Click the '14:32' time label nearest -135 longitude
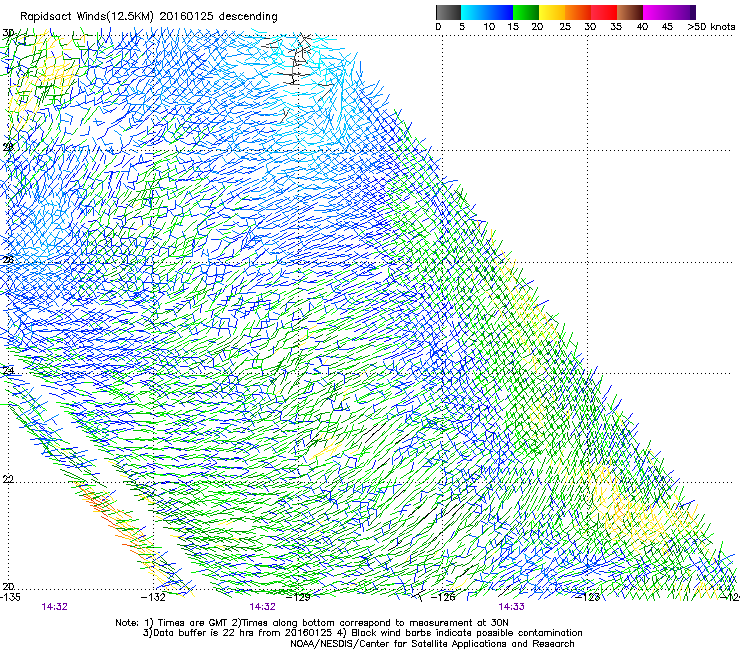 (x=55, y=607)
